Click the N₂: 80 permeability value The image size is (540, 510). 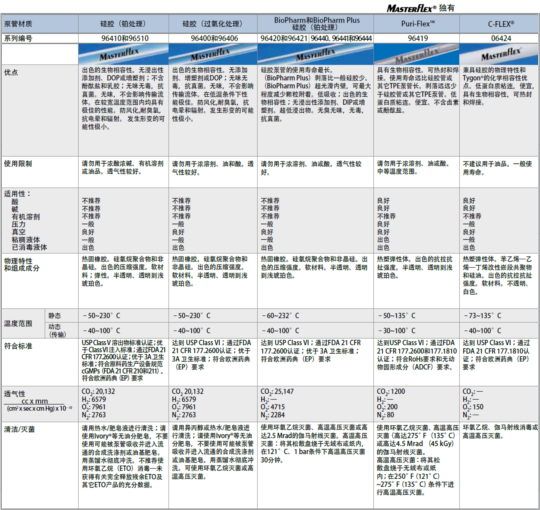[x=386, y=415]
